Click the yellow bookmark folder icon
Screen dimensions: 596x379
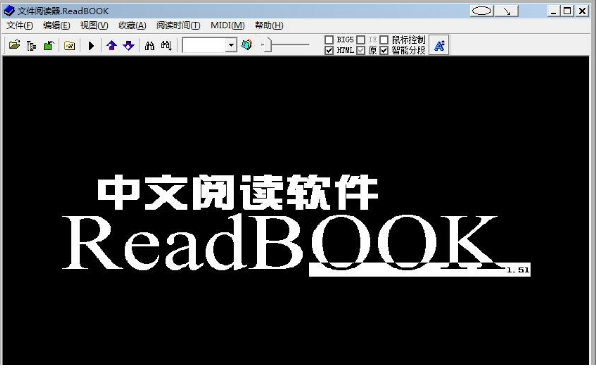pyautogui.click(x=70, y=46)
